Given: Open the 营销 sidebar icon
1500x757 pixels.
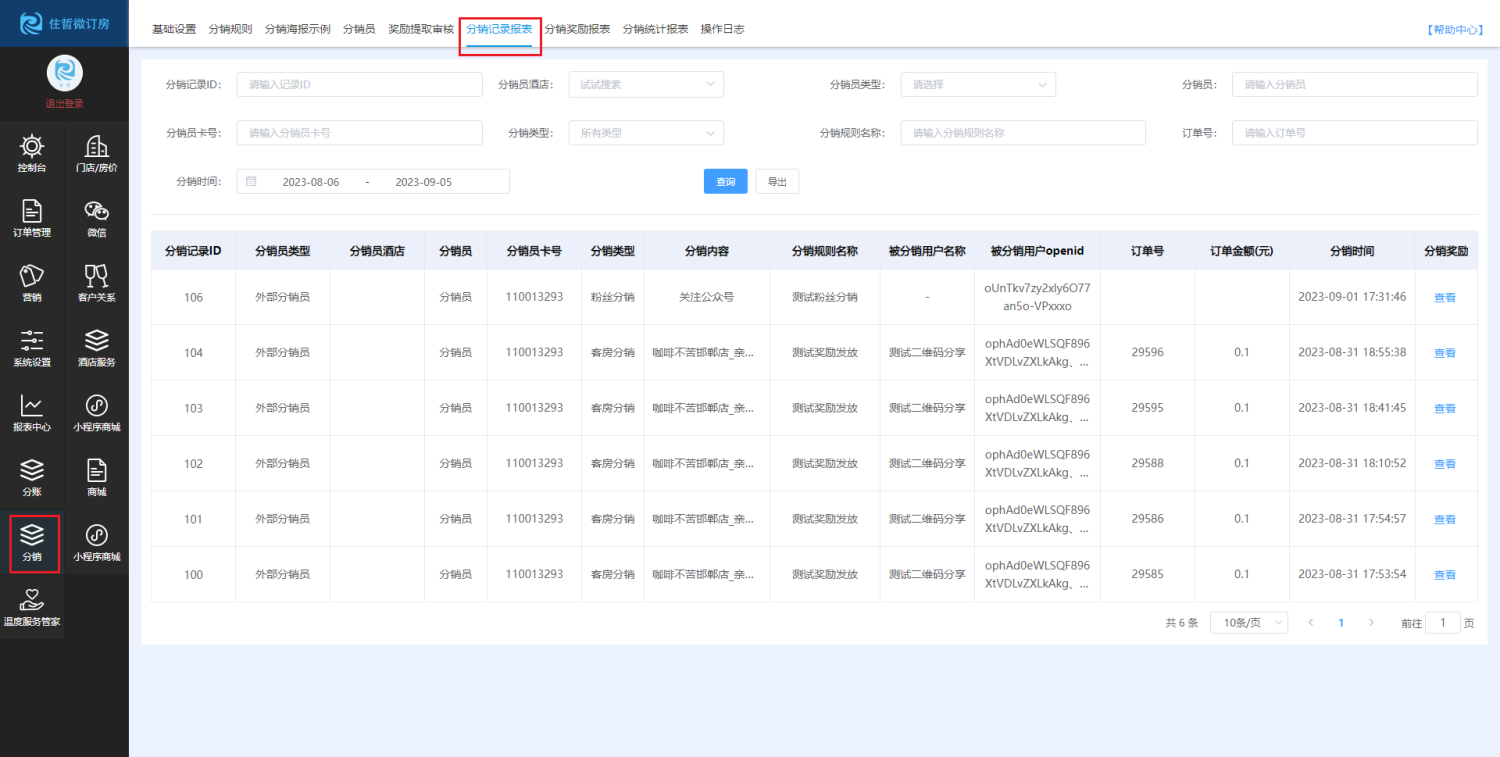Looking at the screenshot, I should (32, 284).
